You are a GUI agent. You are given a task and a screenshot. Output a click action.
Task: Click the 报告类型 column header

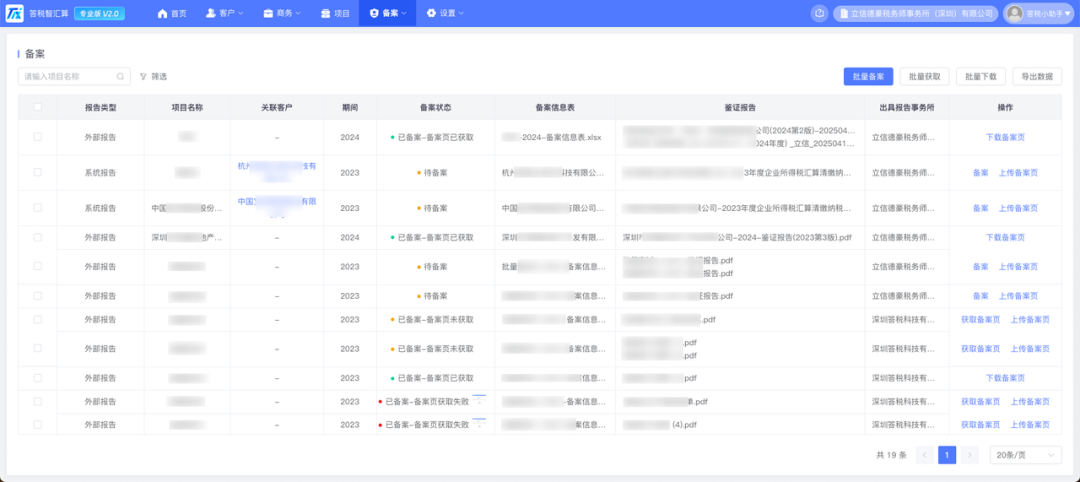point(101,107)
